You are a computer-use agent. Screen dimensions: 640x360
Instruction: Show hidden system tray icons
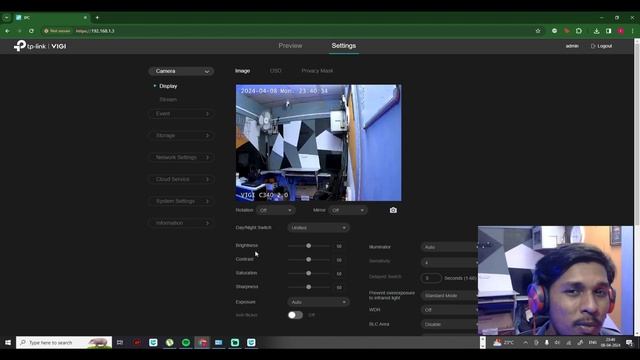pyautogui.click(x=525, y=342)
